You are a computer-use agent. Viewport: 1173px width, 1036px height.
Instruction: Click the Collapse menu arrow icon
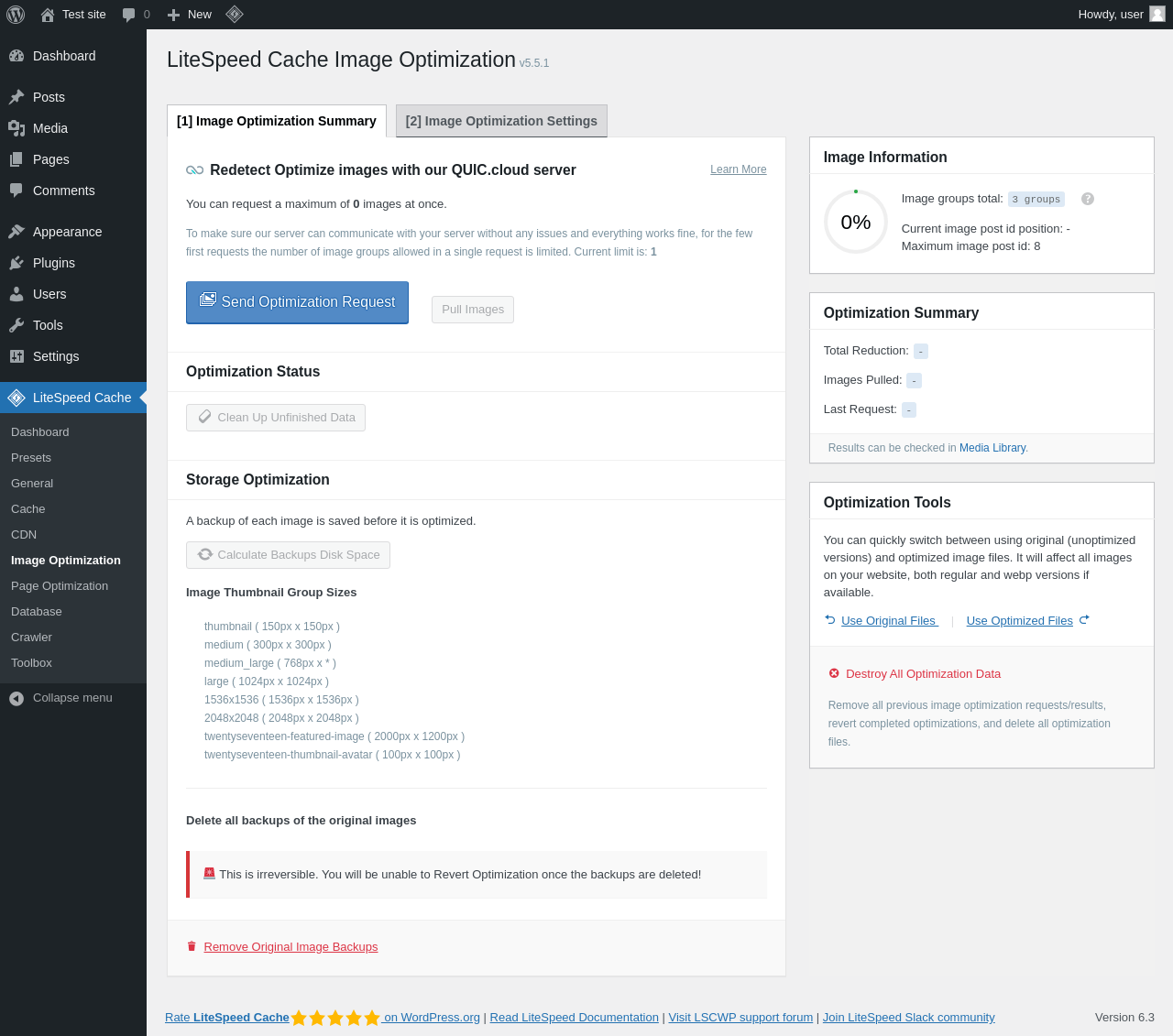pyautogui.click(x=16, y=699)
